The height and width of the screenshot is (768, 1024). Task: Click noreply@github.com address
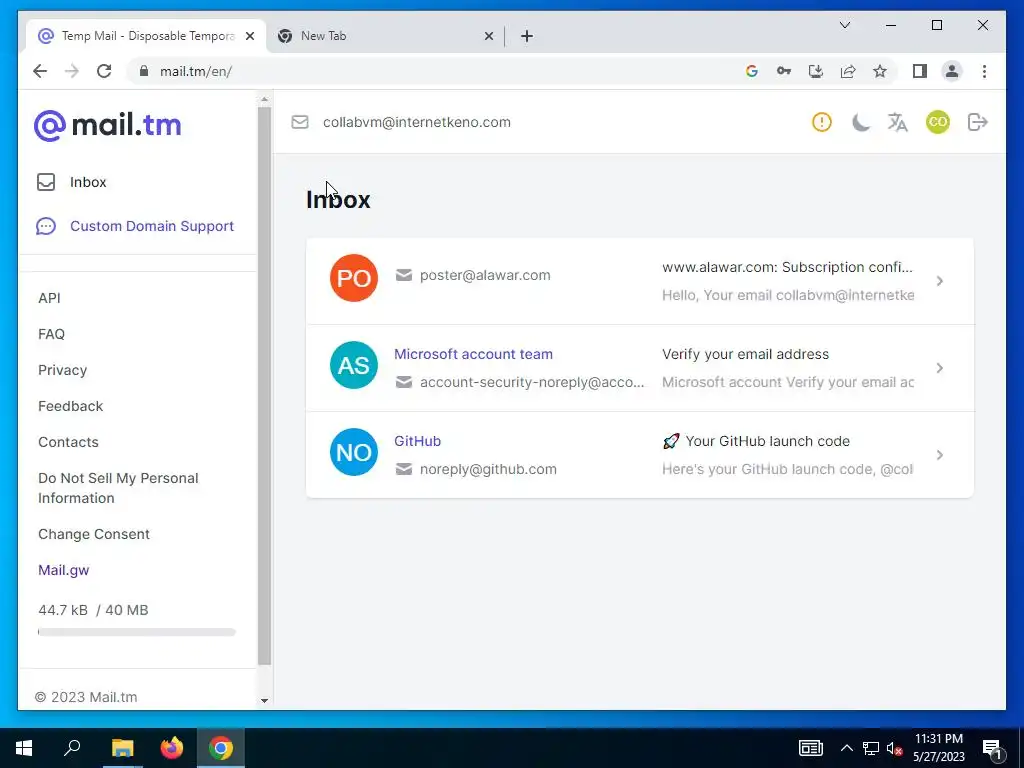point(488,469)
